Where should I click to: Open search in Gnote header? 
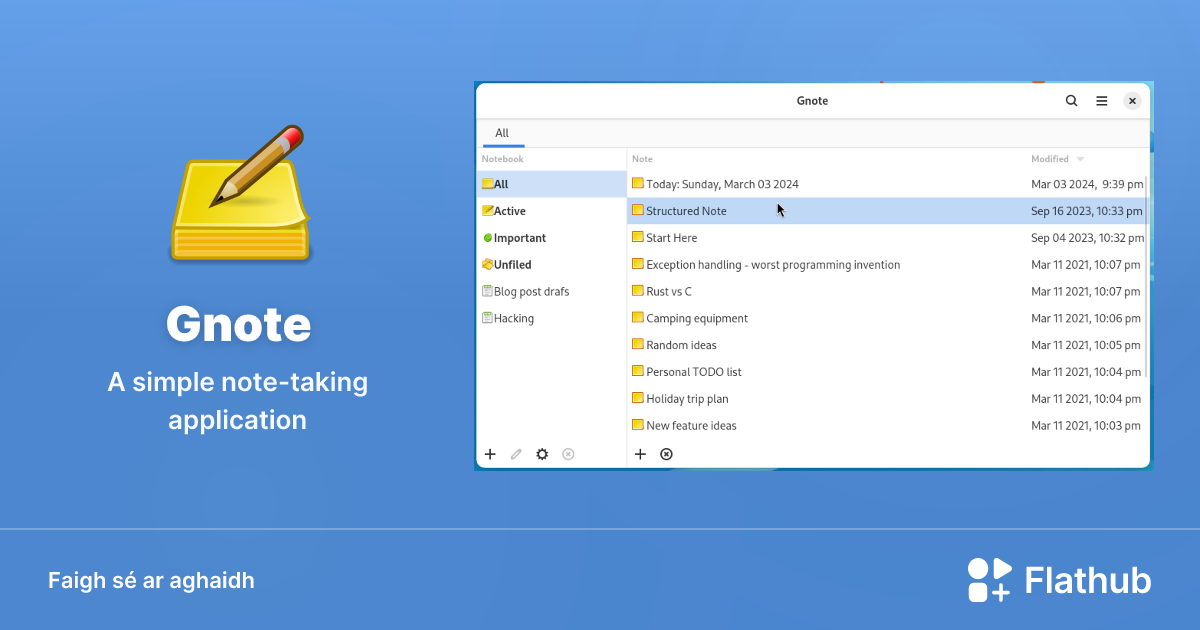click(1071, 101)
